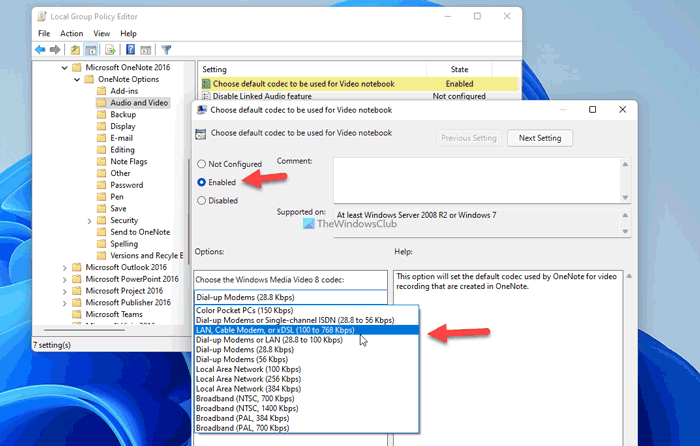700x446 pixels.
Task: Click the State column header
Action: pyautogui.click(x=459, y=70)
